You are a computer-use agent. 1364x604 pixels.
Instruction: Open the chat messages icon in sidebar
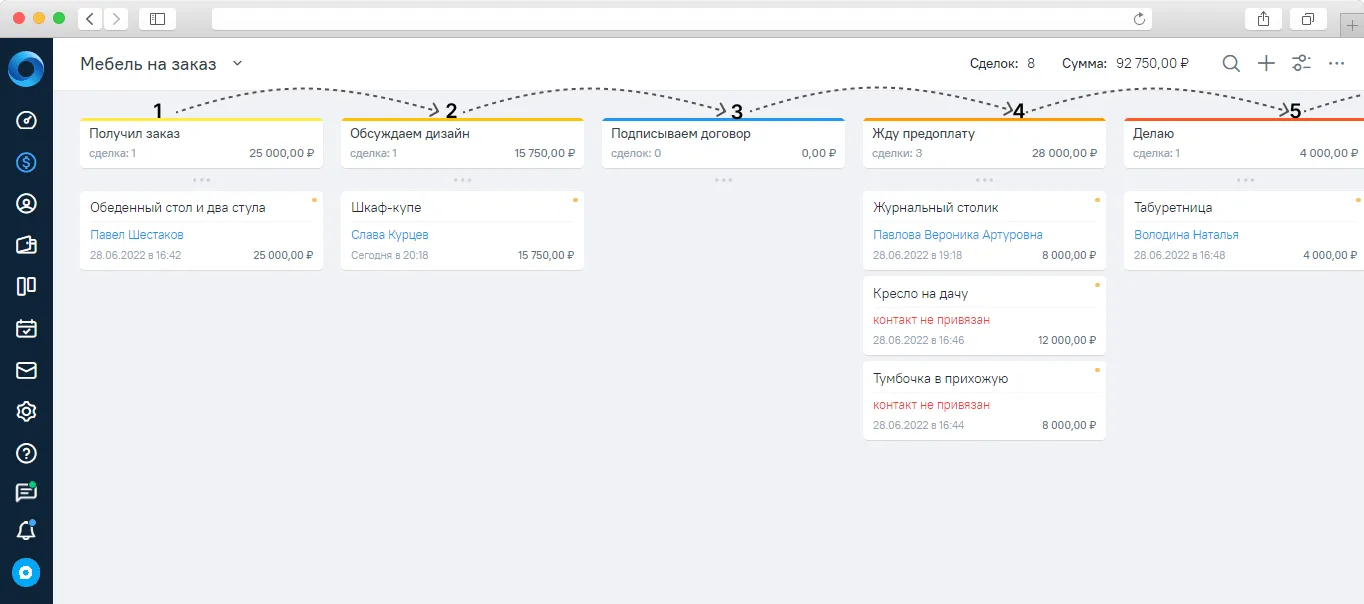click(x=27, y=492)
